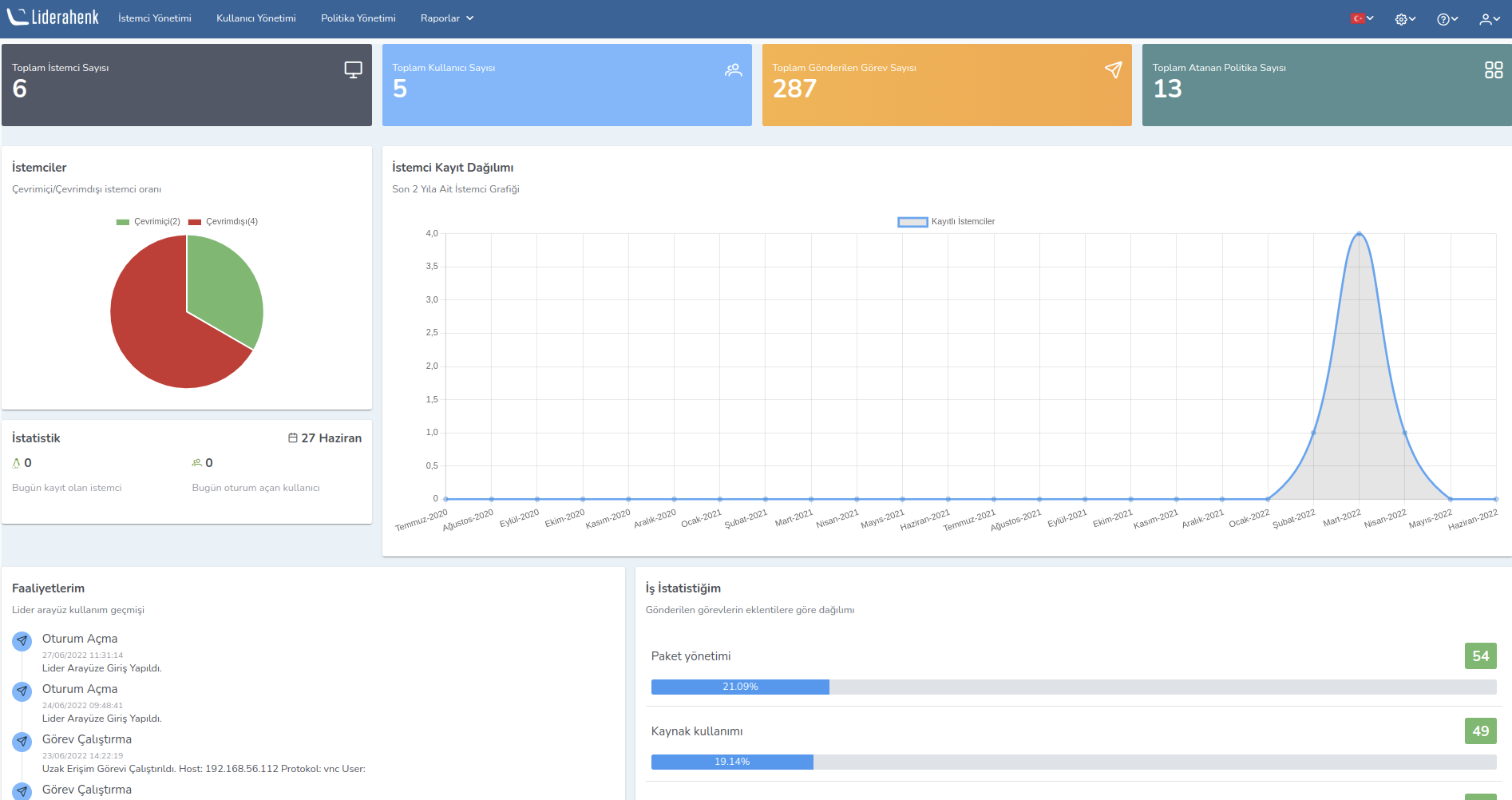Click the calendar icon next to 27 Haziran
Image resolution: width=1512 pixels, height=800 pixels.
[293, 438]
